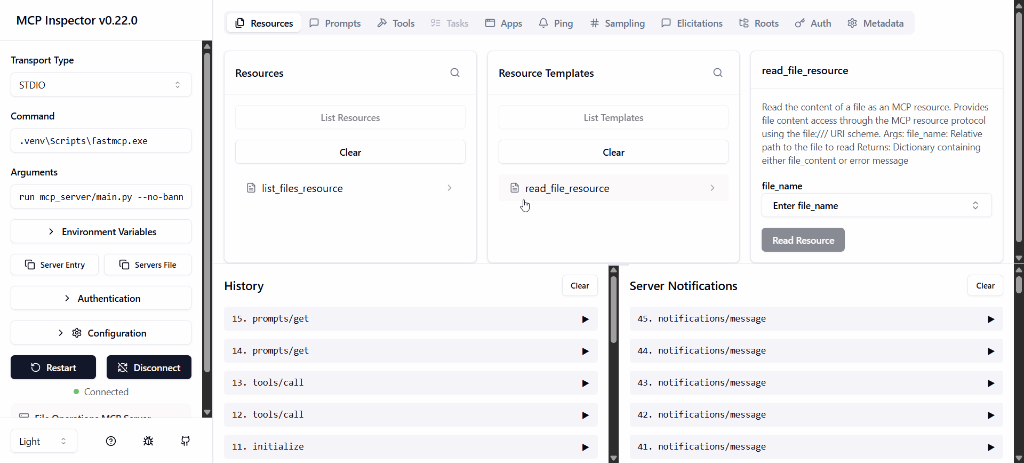This screenshot has width=1024, height=463.
Task: Clear the History panel
Action: [x=580, y=285]
